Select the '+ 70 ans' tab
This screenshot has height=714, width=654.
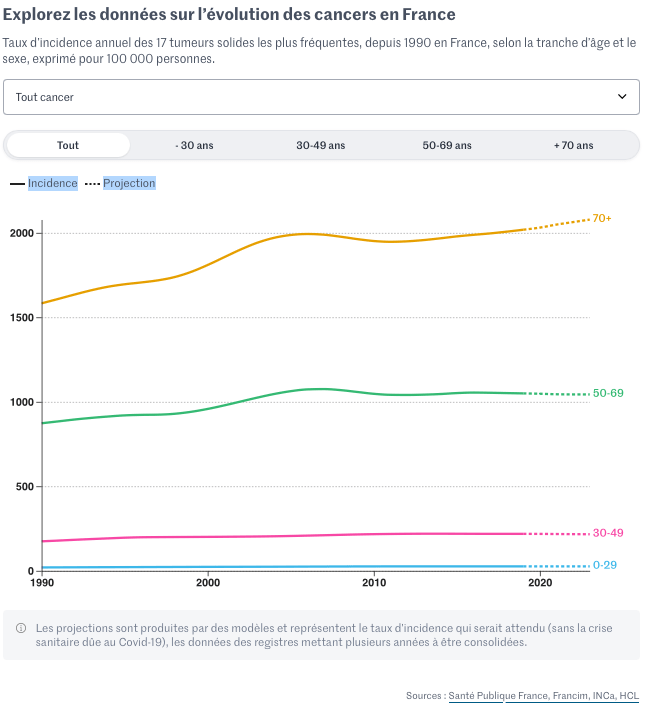point(573,145)
